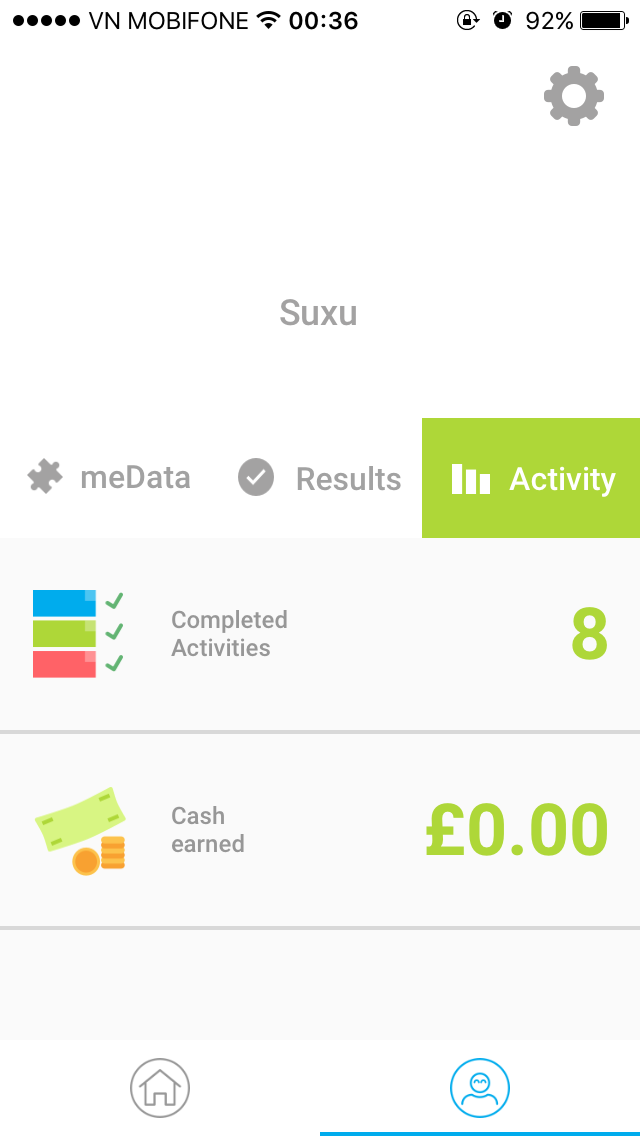
Task: Open the profile face icon
Action: (x=480, y=1087)
